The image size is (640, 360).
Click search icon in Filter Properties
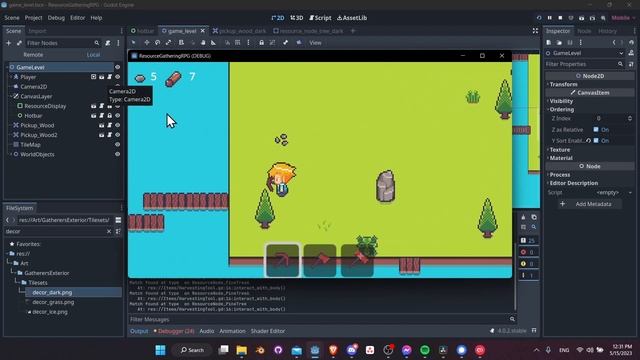tap(620, 64)
